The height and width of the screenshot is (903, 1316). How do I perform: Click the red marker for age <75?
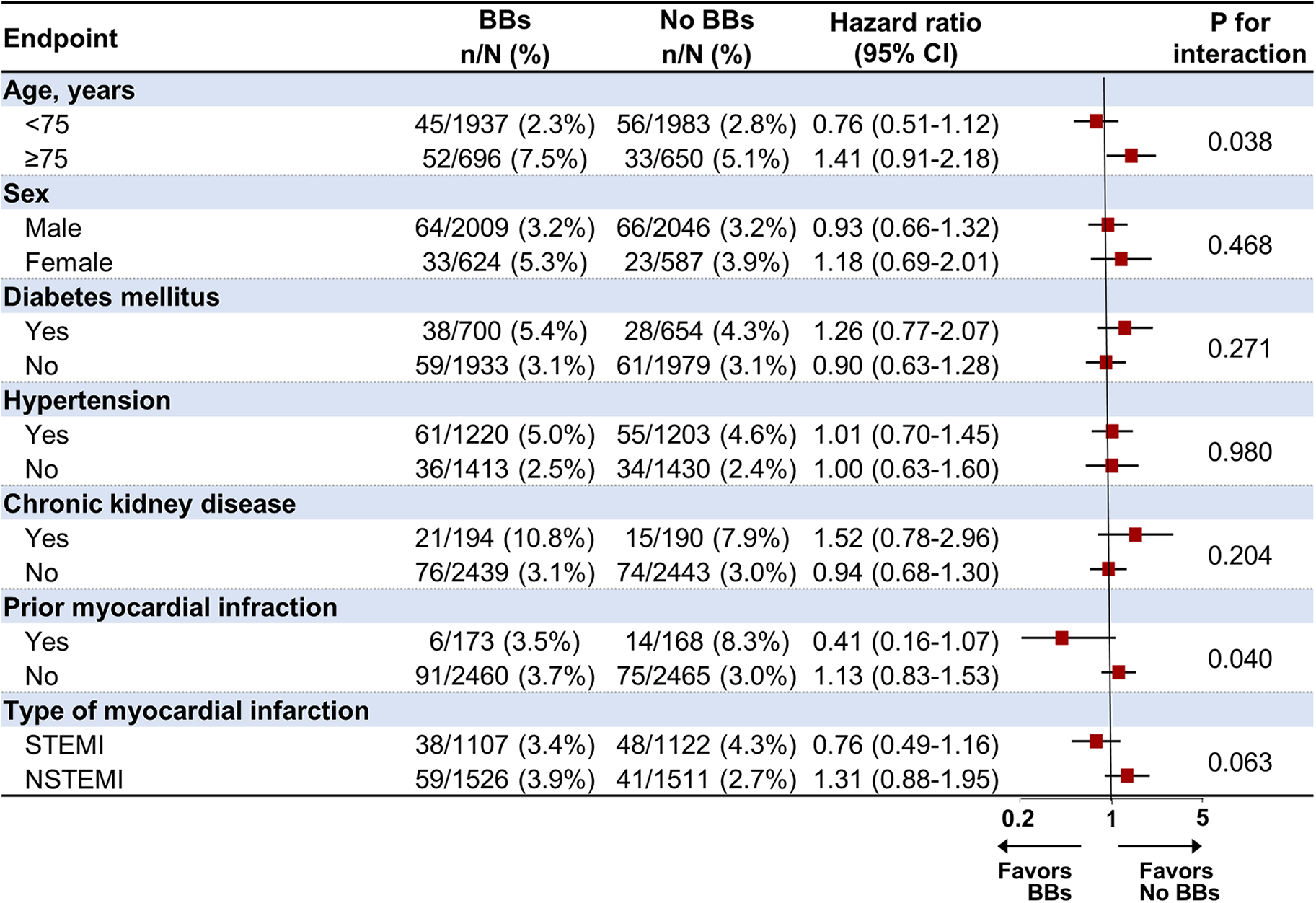pos(1096,121)
